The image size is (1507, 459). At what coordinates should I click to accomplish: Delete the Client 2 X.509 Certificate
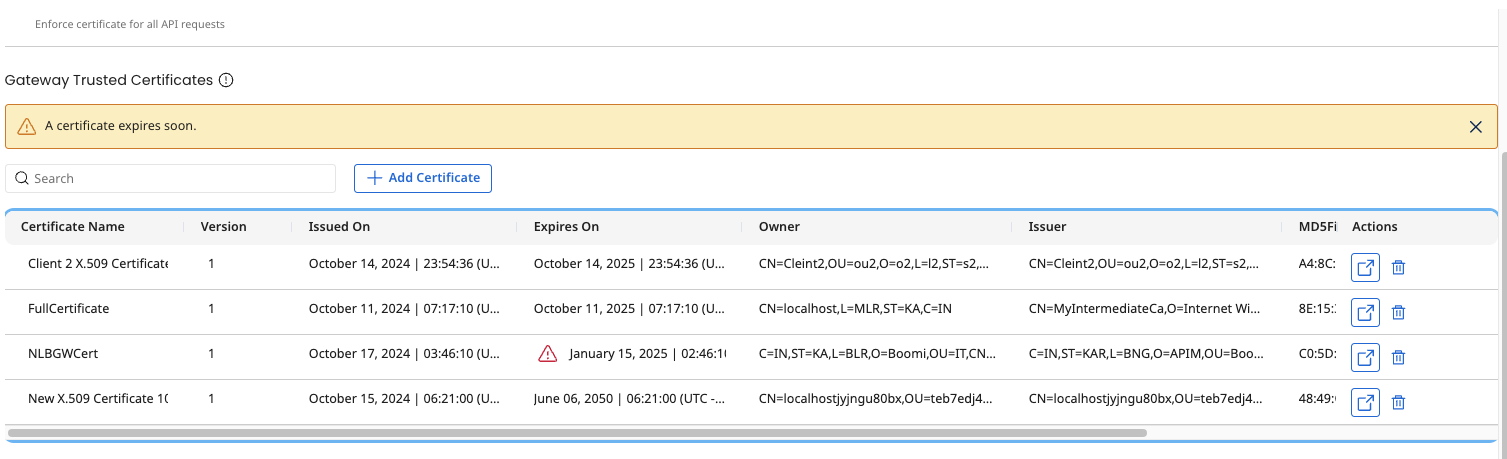[1399, 268]
